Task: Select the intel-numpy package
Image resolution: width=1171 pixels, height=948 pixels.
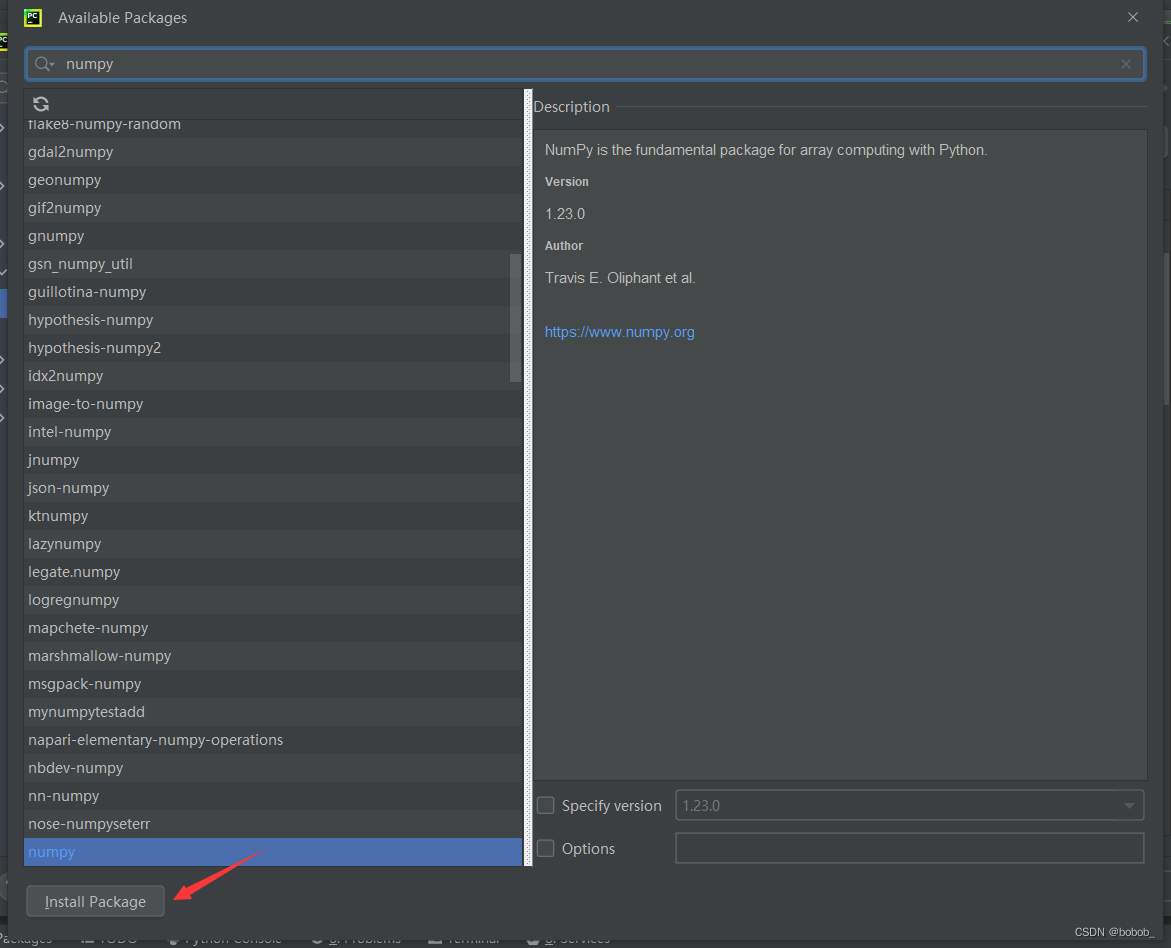Action: (273, 432)
